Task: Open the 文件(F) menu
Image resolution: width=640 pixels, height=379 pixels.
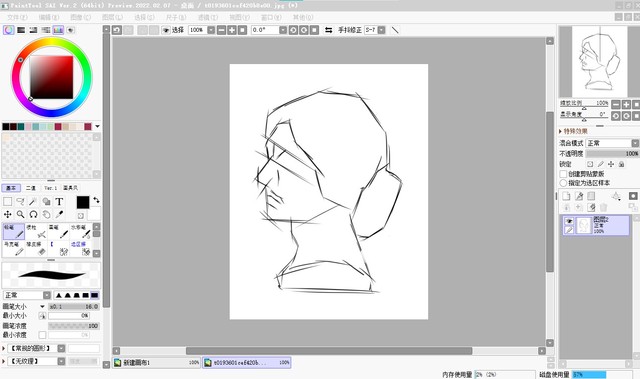Action: (x=17, y=17)
